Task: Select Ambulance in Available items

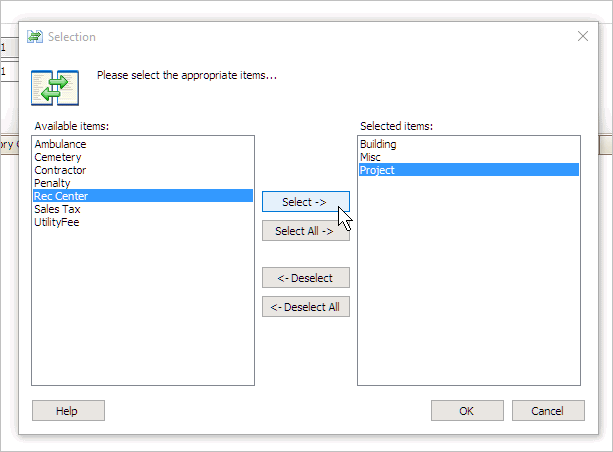Action: coord(60,144)
